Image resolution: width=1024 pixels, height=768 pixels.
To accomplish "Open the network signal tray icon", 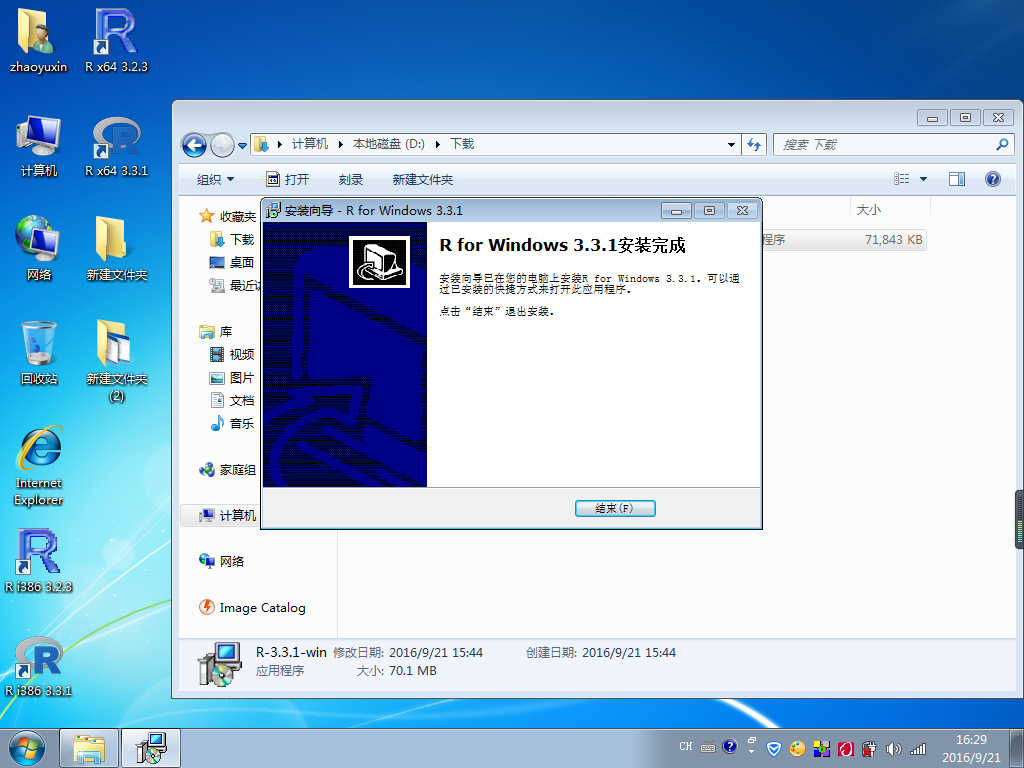I will pos(918,748).
